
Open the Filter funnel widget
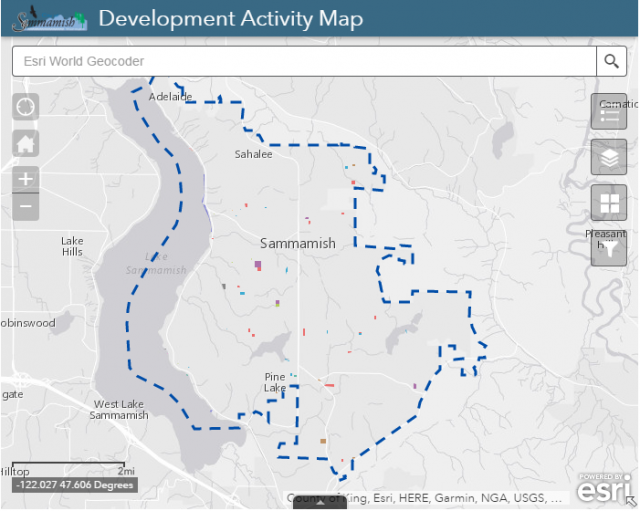609,249
